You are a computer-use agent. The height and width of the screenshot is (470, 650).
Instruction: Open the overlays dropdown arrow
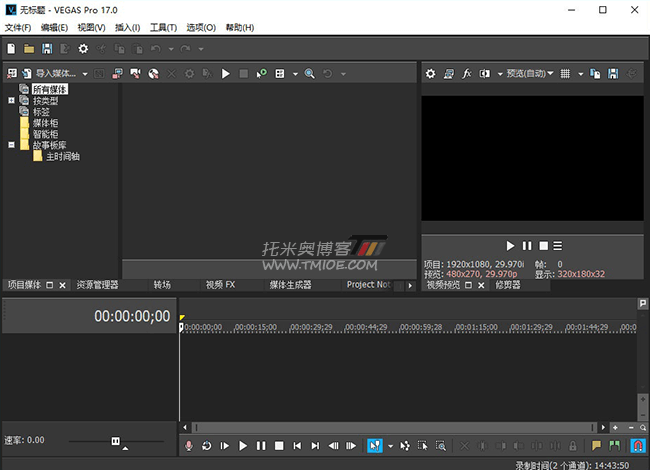pos(581,74)
